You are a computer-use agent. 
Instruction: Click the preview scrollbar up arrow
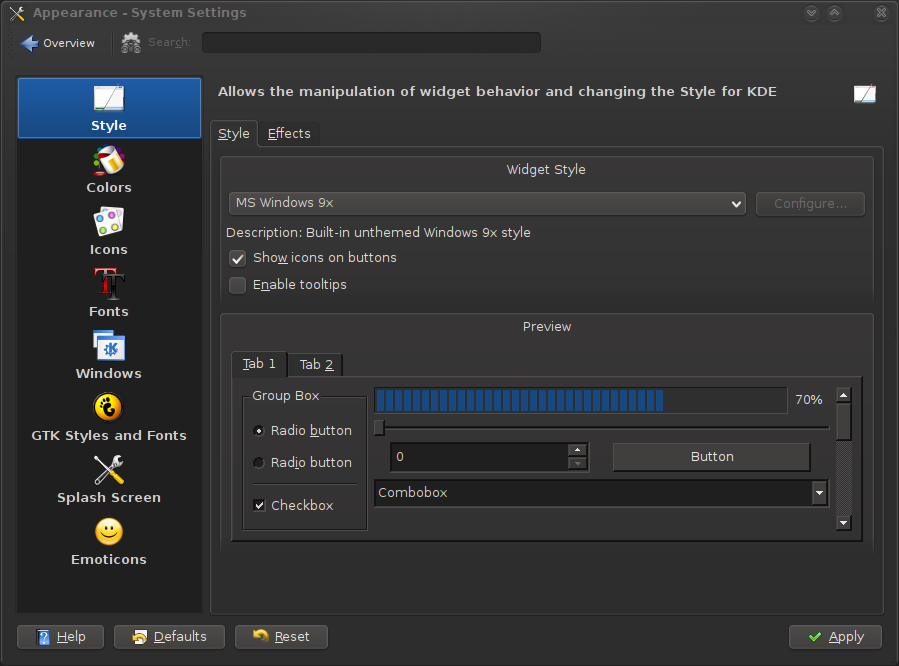tap(843, 395)
